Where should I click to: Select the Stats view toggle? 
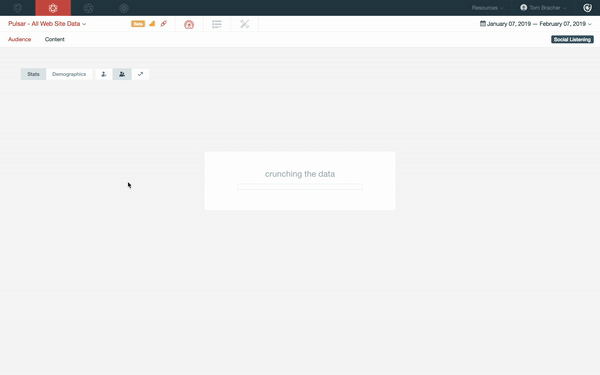pos(33,74)
